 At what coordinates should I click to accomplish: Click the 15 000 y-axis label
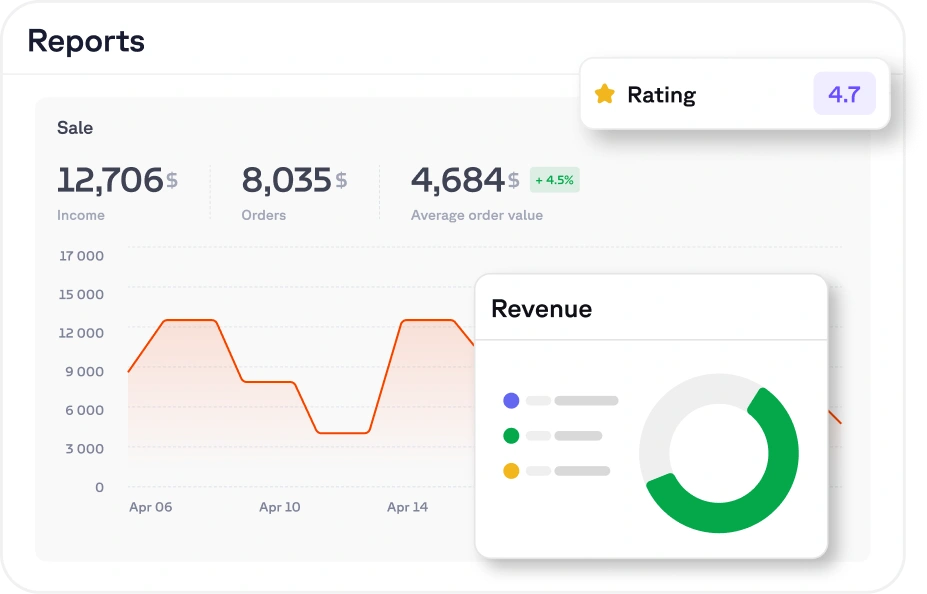(x=81, y=294)
